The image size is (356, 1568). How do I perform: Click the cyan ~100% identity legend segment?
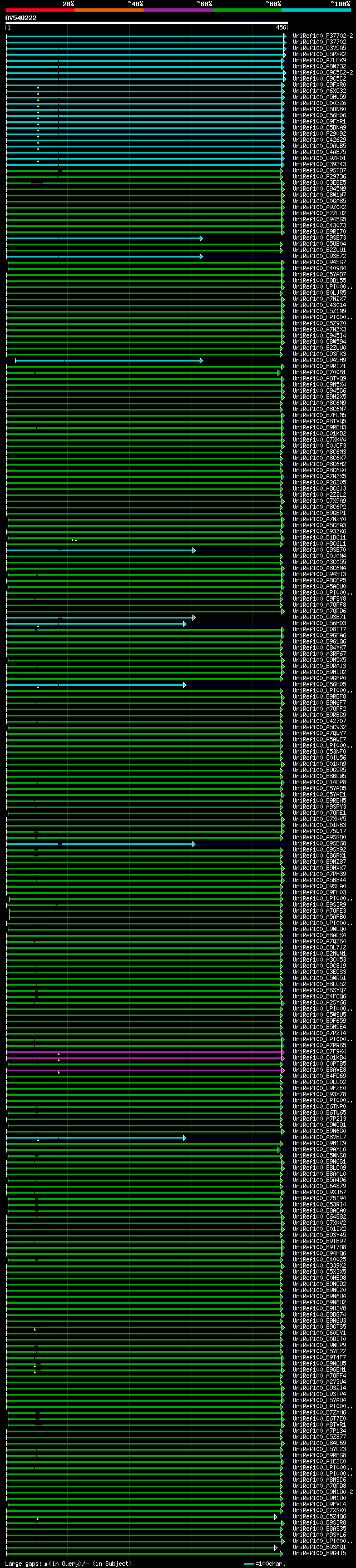point(316,10)
